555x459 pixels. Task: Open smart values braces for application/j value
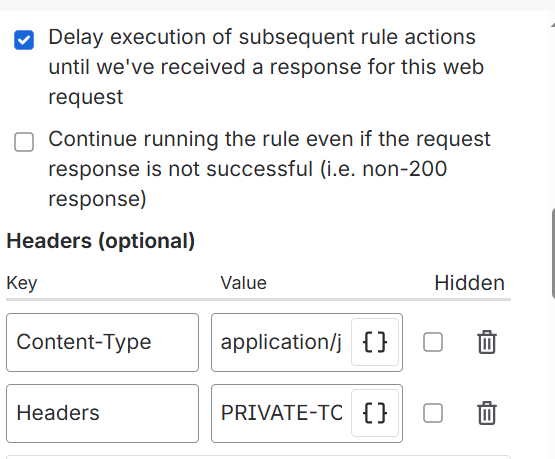pyautogui.click(x=375, y=342)
